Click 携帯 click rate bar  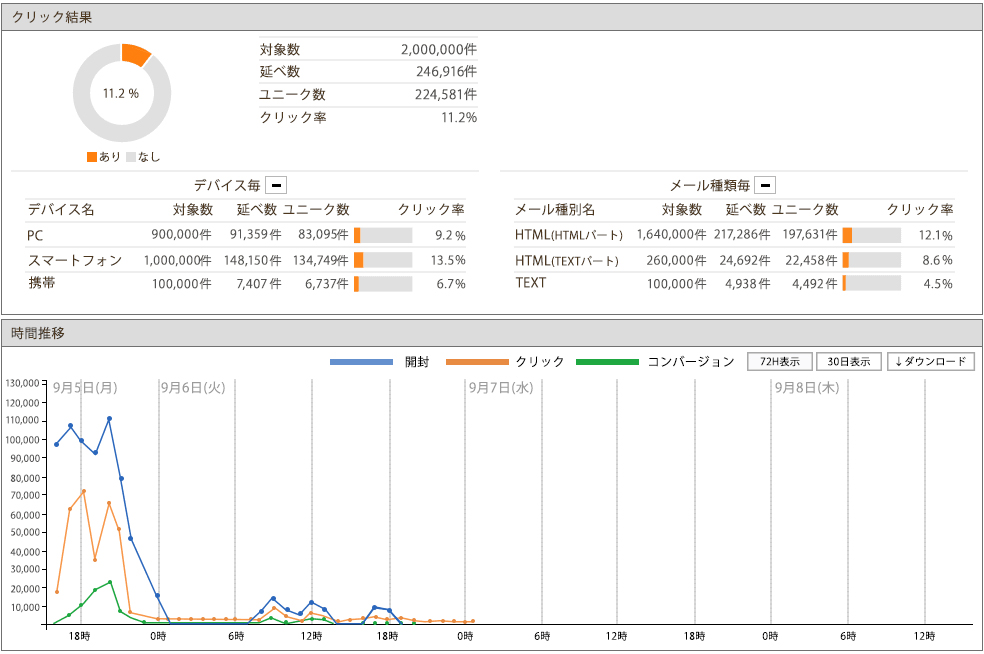click(383, 284)
